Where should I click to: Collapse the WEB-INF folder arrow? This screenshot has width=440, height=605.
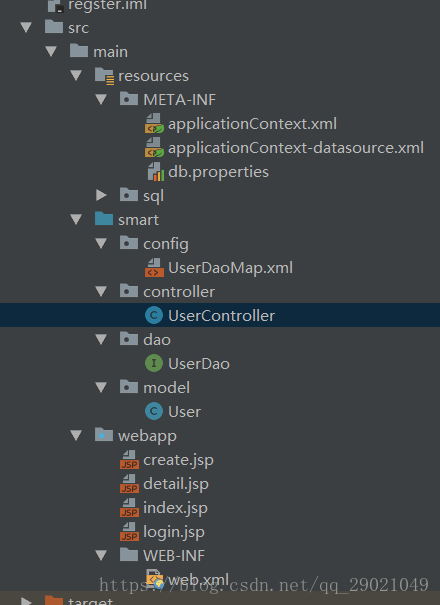pyautogui.click(x=101, y=555)
